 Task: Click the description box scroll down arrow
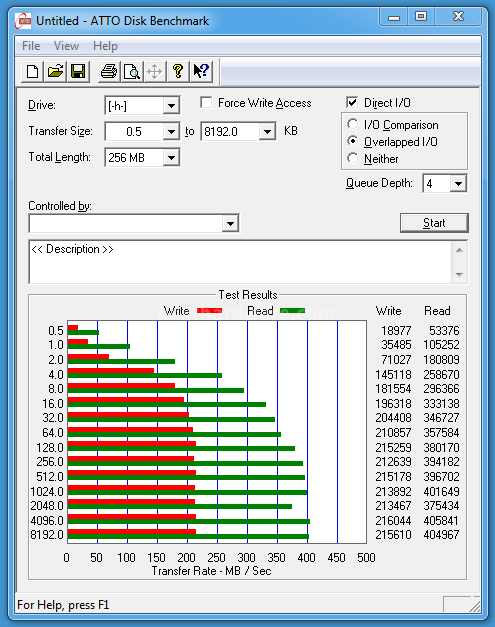(459, 275)
